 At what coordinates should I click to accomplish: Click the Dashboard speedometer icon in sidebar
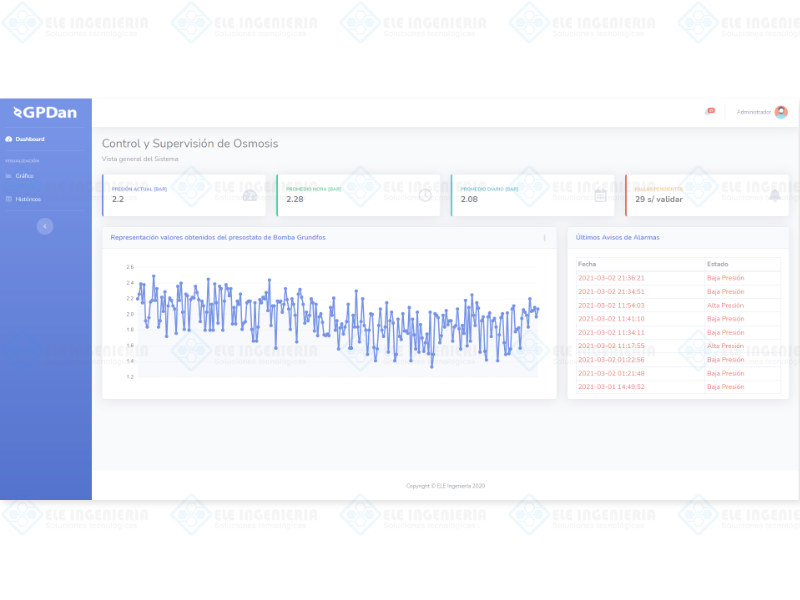click(9, 139)
